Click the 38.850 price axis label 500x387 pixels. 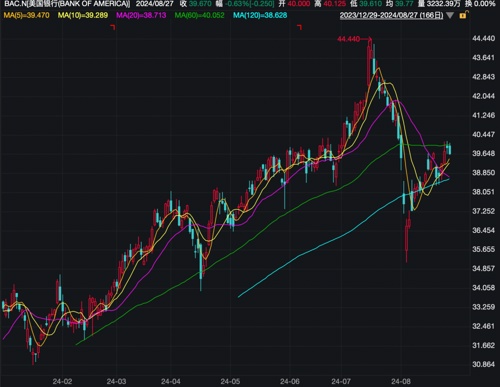[483, 173]
